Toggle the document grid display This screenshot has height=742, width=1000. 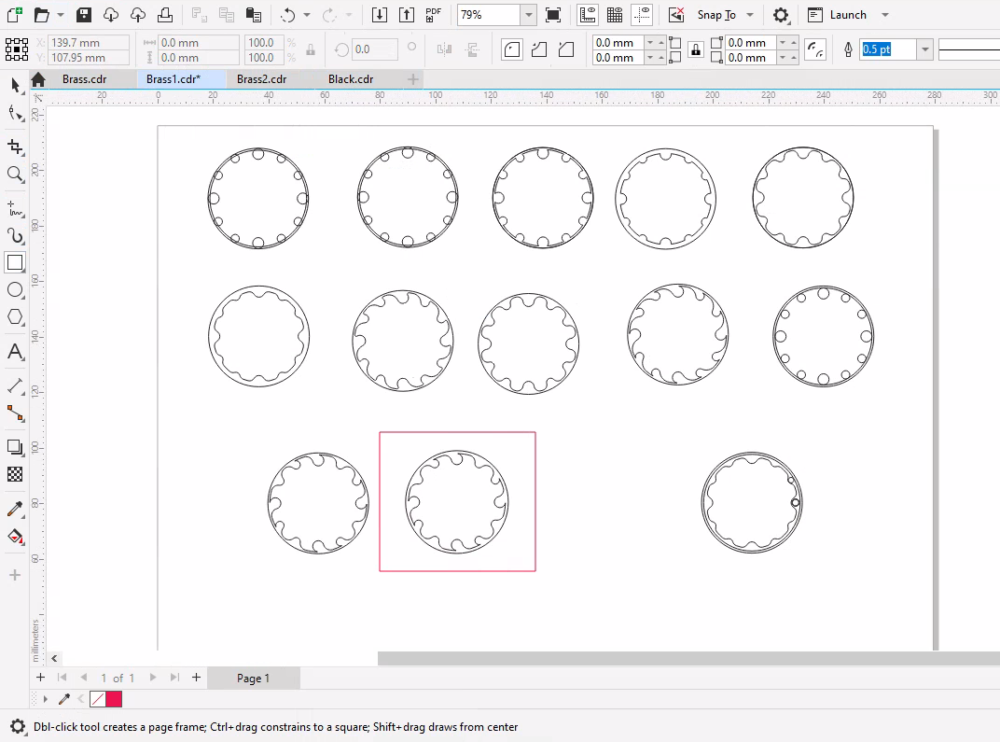point(614,14)
